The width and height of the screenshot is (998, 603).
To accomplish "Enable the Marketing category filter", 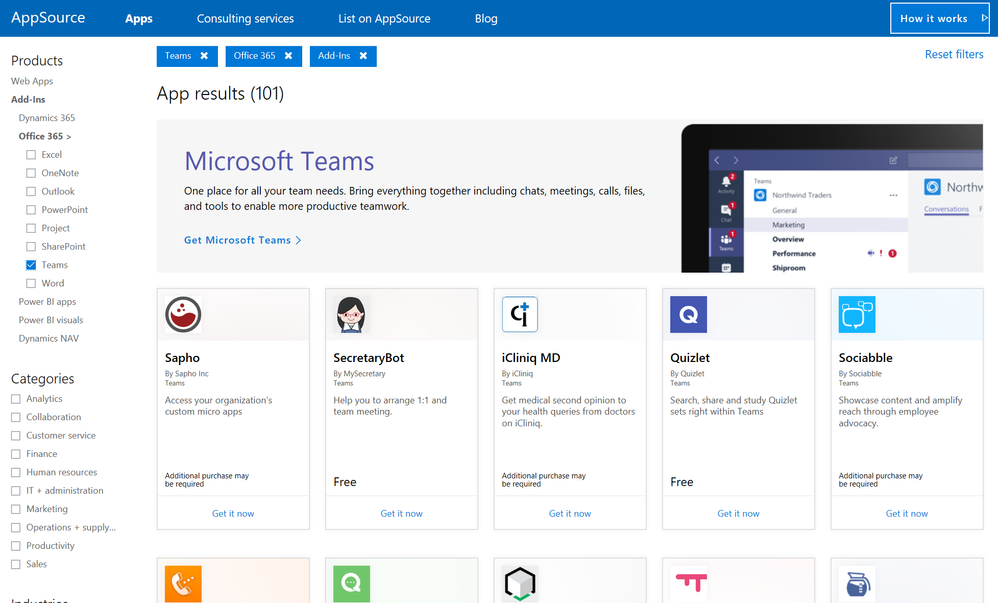I will click(16, 509).
